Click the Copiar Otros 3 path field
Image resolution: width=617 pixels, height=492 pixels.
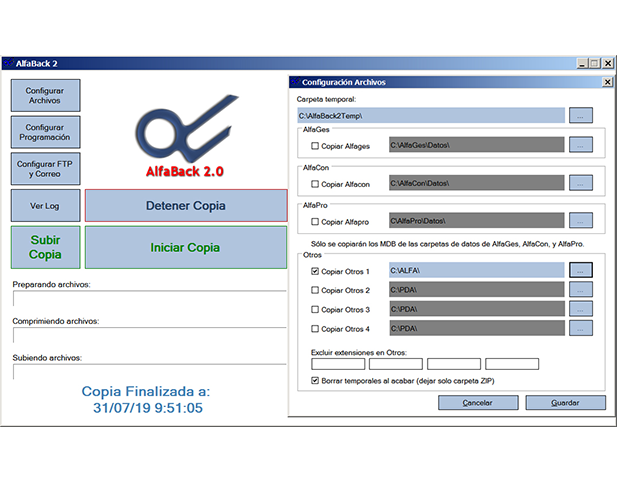pos(477,309)
